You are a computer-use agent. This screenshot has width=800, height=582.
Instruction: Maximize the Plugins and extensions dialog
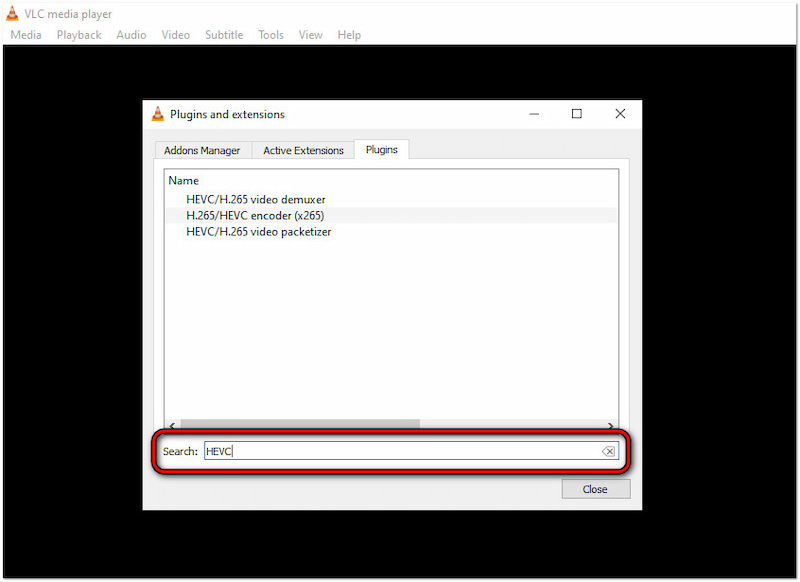[x=577, y=114]
